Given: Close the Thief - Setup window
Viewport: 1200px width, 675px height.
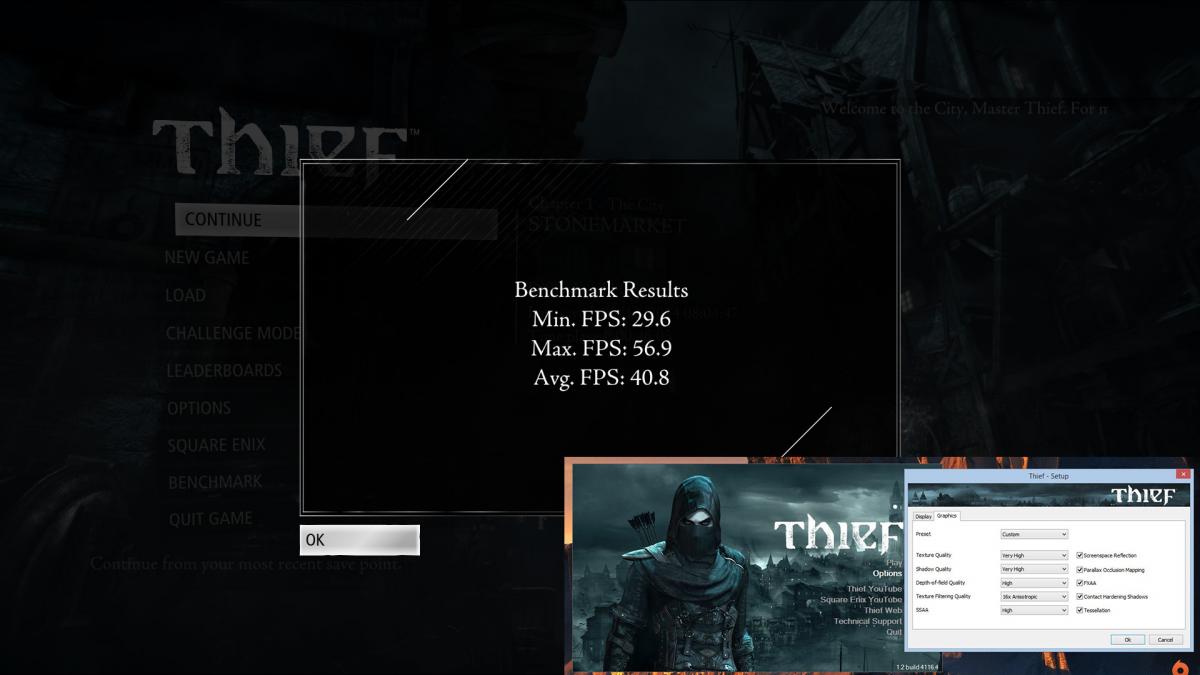Looking at the screenshot, I should [1184, 474].
